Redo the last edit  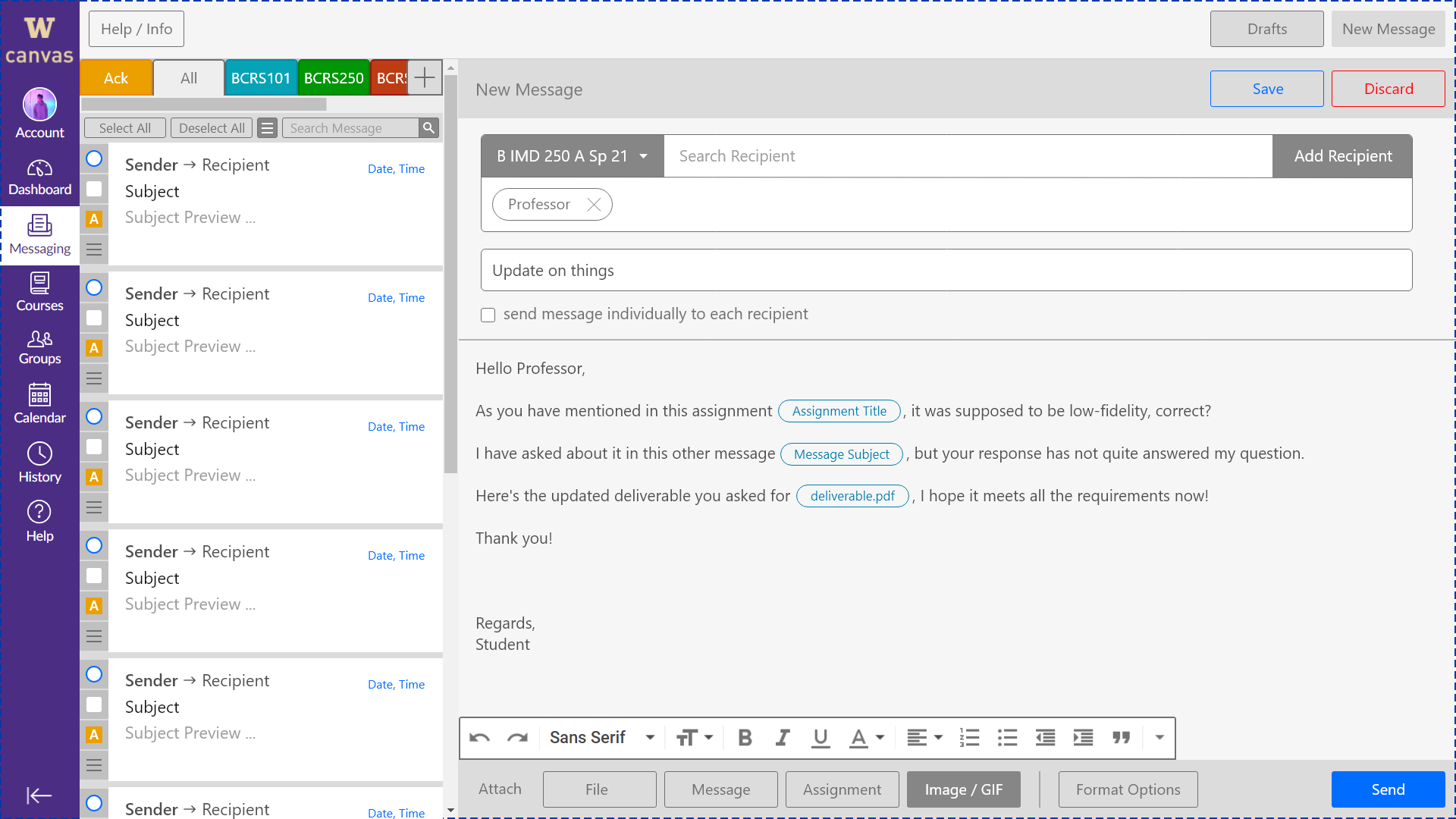pos(517,738)
